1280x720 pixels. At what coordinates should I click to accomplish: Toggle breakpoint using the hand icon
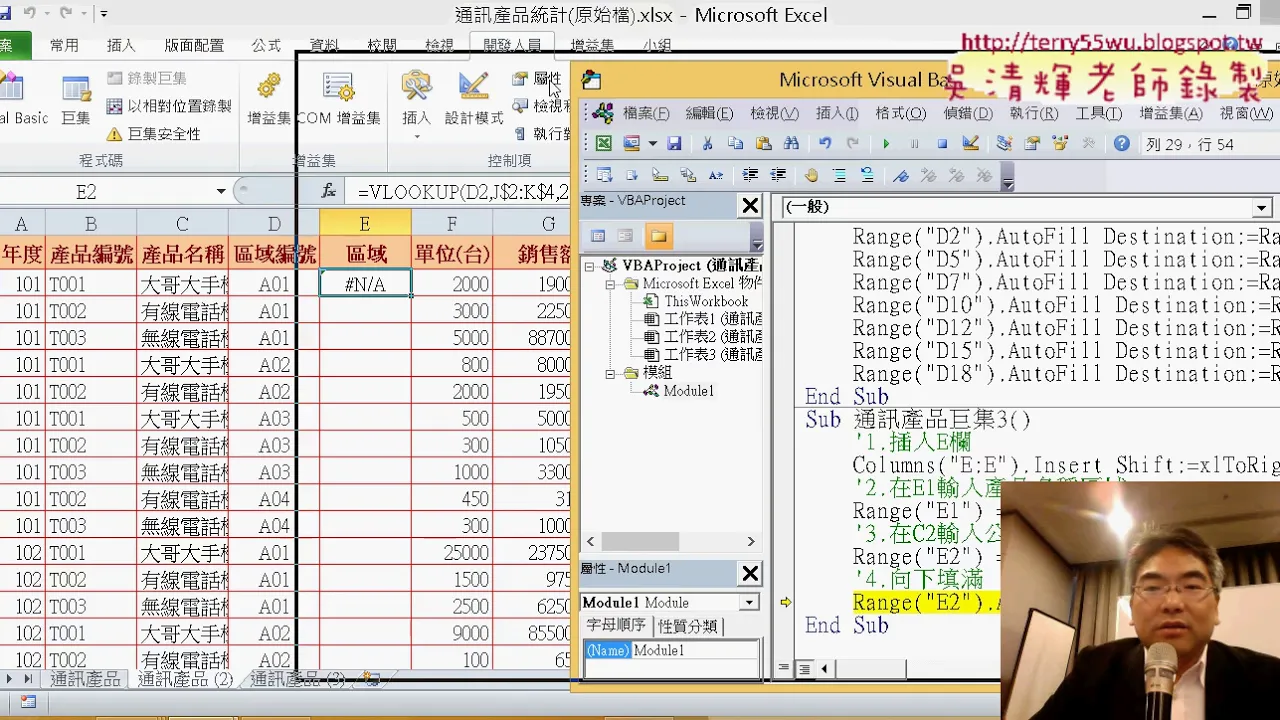[x=810, y=175]
